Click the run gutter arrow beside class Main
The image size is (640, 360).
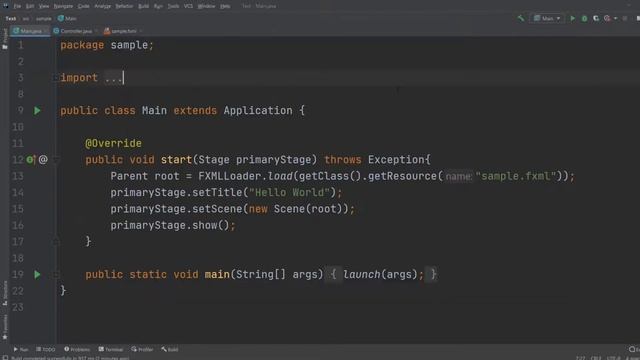pos(37,111)
